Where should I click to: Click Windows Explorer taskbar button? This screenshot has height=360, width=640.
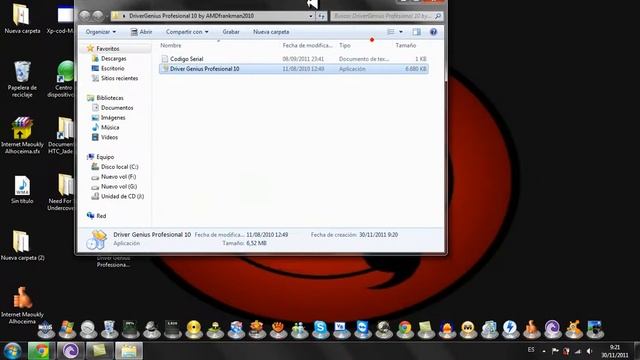coord(129,351)
